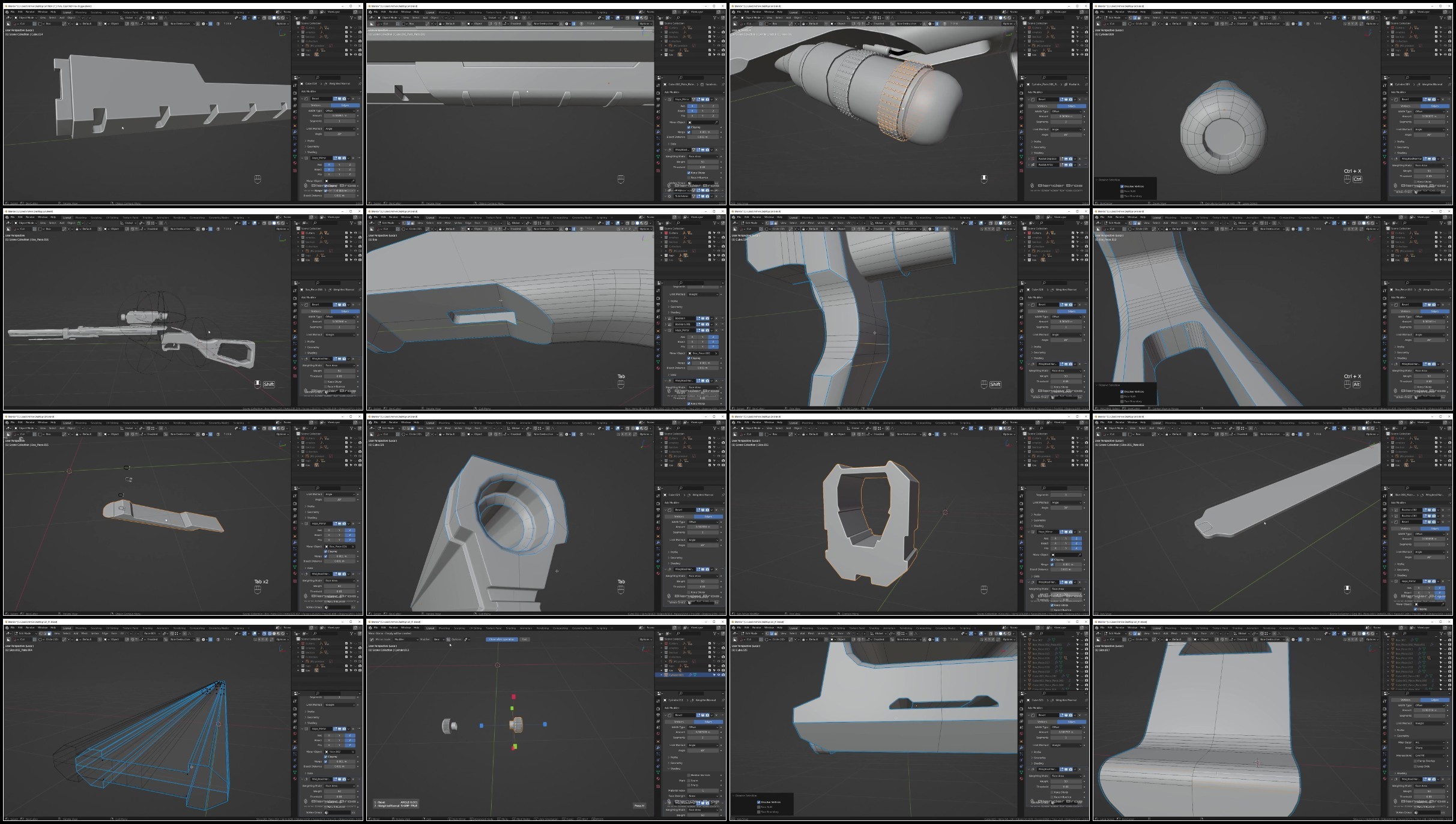Image resolution: width=1456 pixels, height=824 pixels.
Task: Enable the Harden Normals checkbox under Shading
Action: coord(689,775)
